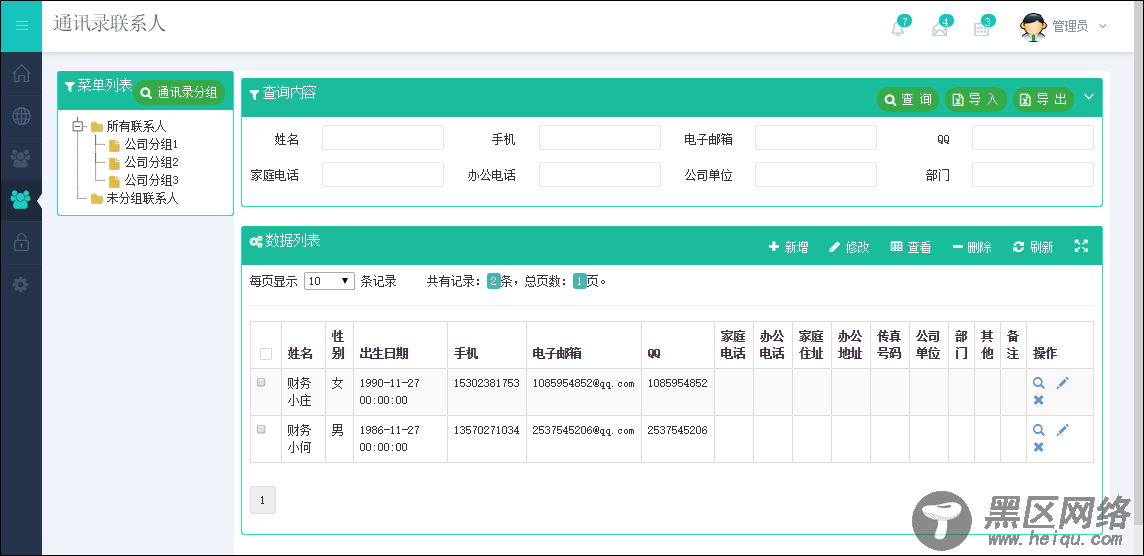The image size is (1144, 556).
Task: Edit 财务小何 row with pencil icon
Action: (x=1062, y=430)
